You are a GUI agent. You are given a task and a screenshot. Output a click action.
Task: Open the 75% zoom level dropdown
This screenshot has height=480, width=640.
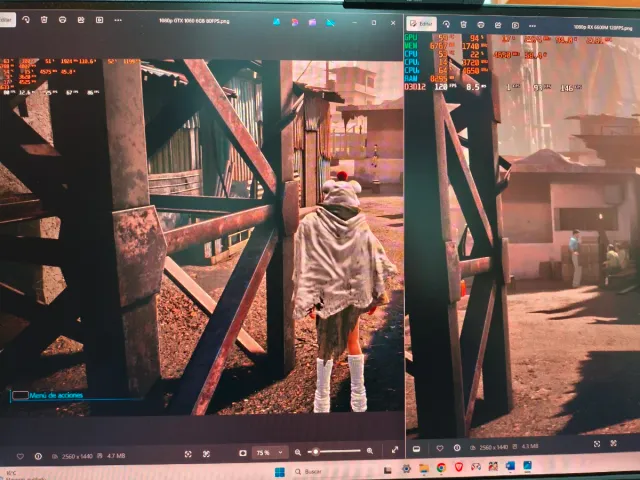coord(269,453)
